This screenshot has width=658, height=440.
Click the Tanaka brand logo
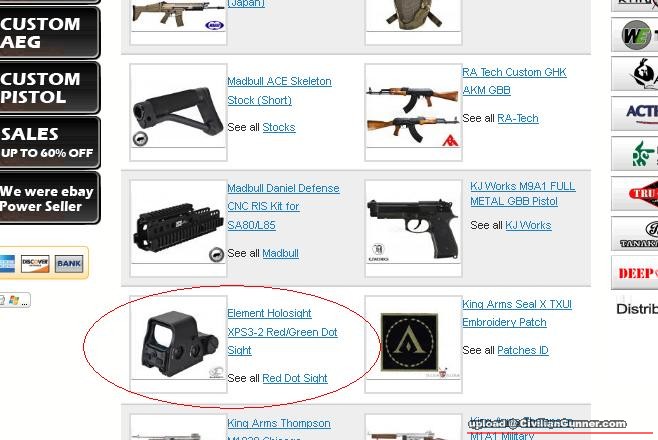click(x=634, y=234)
